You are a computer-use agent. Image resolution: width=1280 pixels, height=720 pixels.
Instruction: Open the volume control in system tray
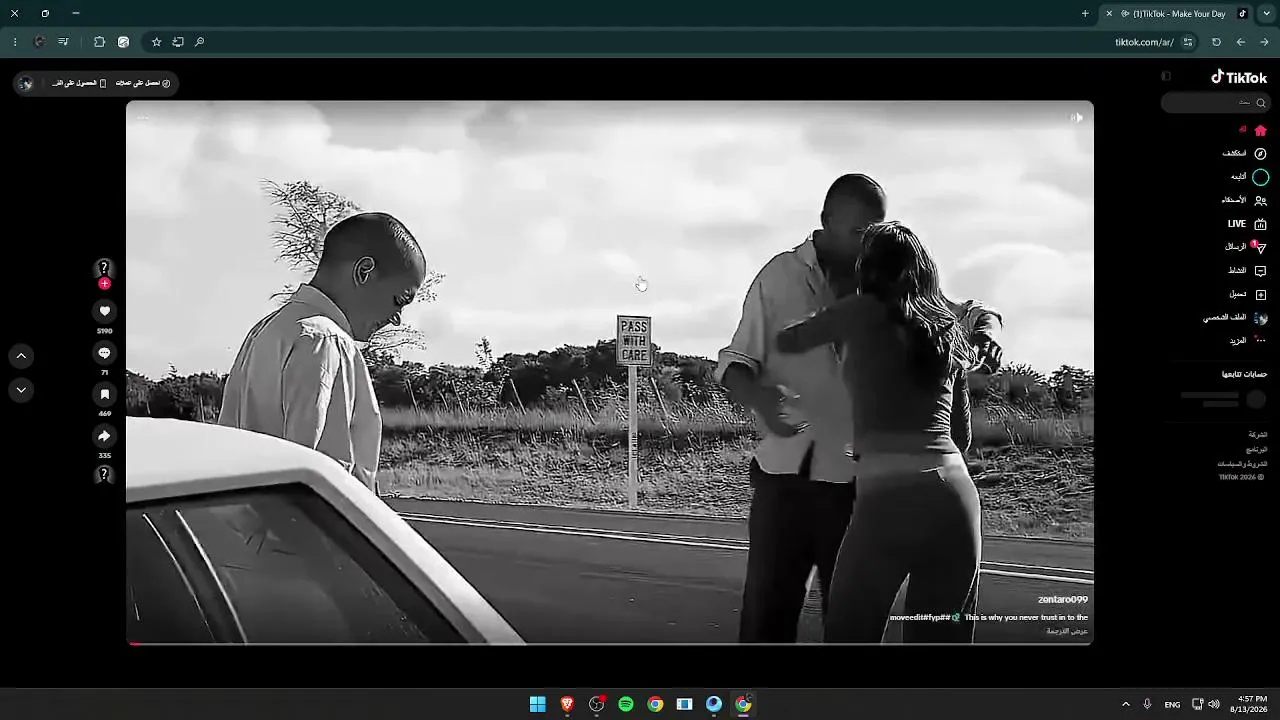(x=1214, y=704)
